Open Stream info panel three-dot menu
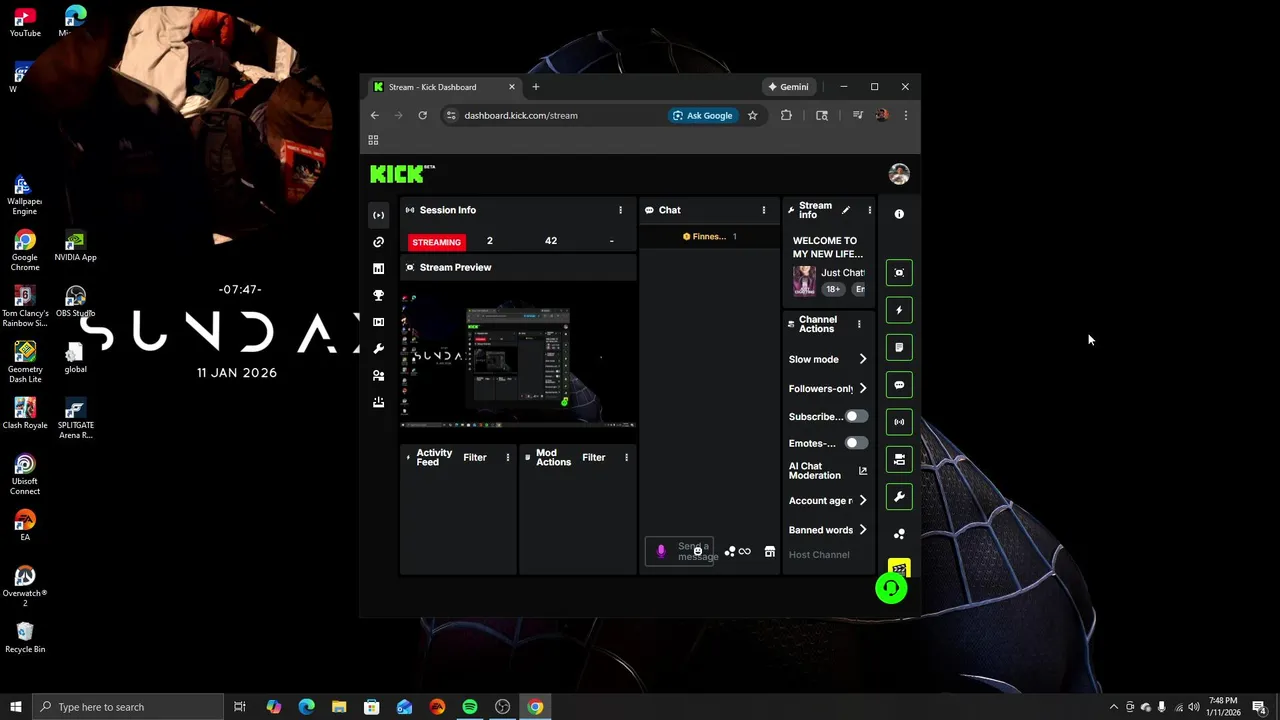The width and height of the screenshot is (1280, 720). point(869,210)
